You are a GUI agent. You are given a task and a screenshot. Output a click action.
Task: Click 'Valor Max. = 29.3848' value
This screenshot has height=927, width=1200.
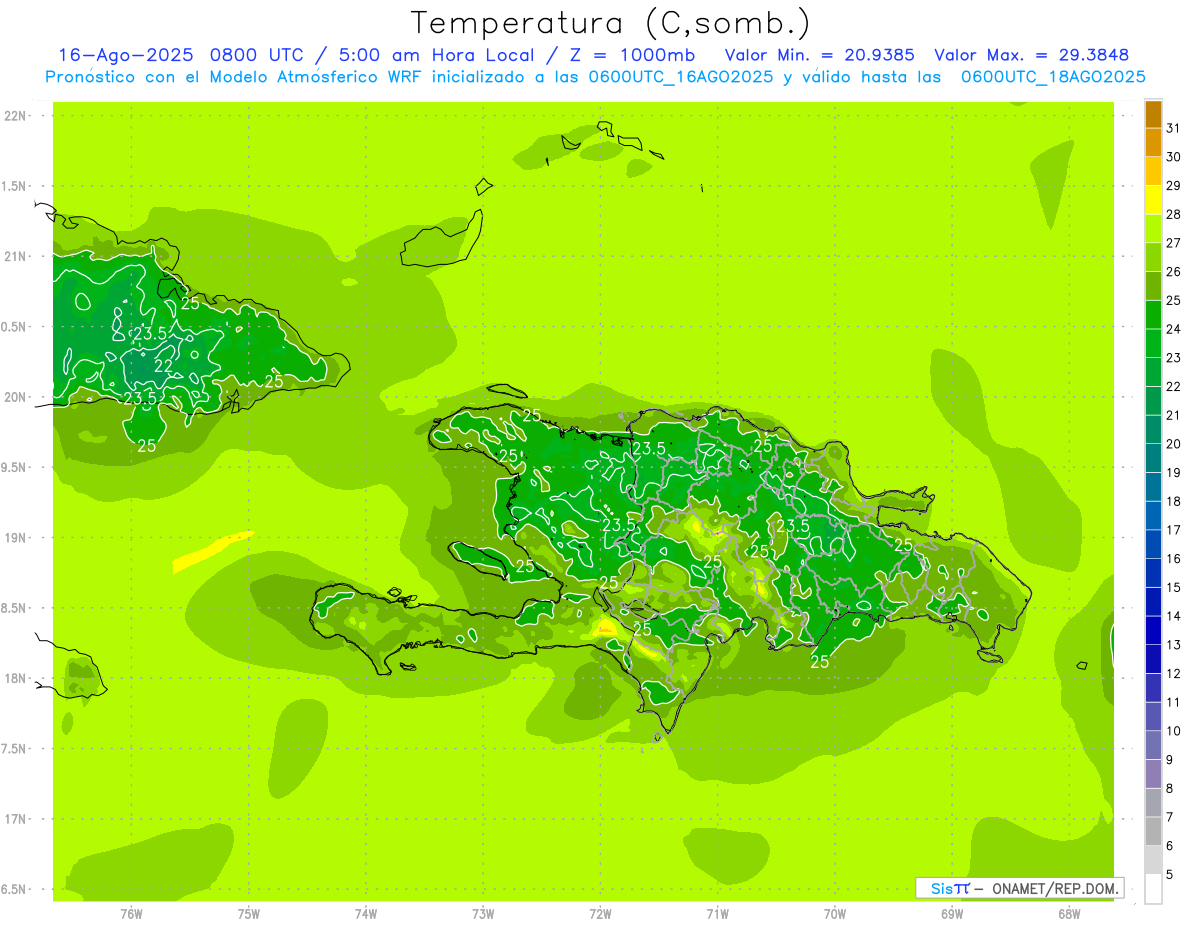click(x=1032, y=55)
